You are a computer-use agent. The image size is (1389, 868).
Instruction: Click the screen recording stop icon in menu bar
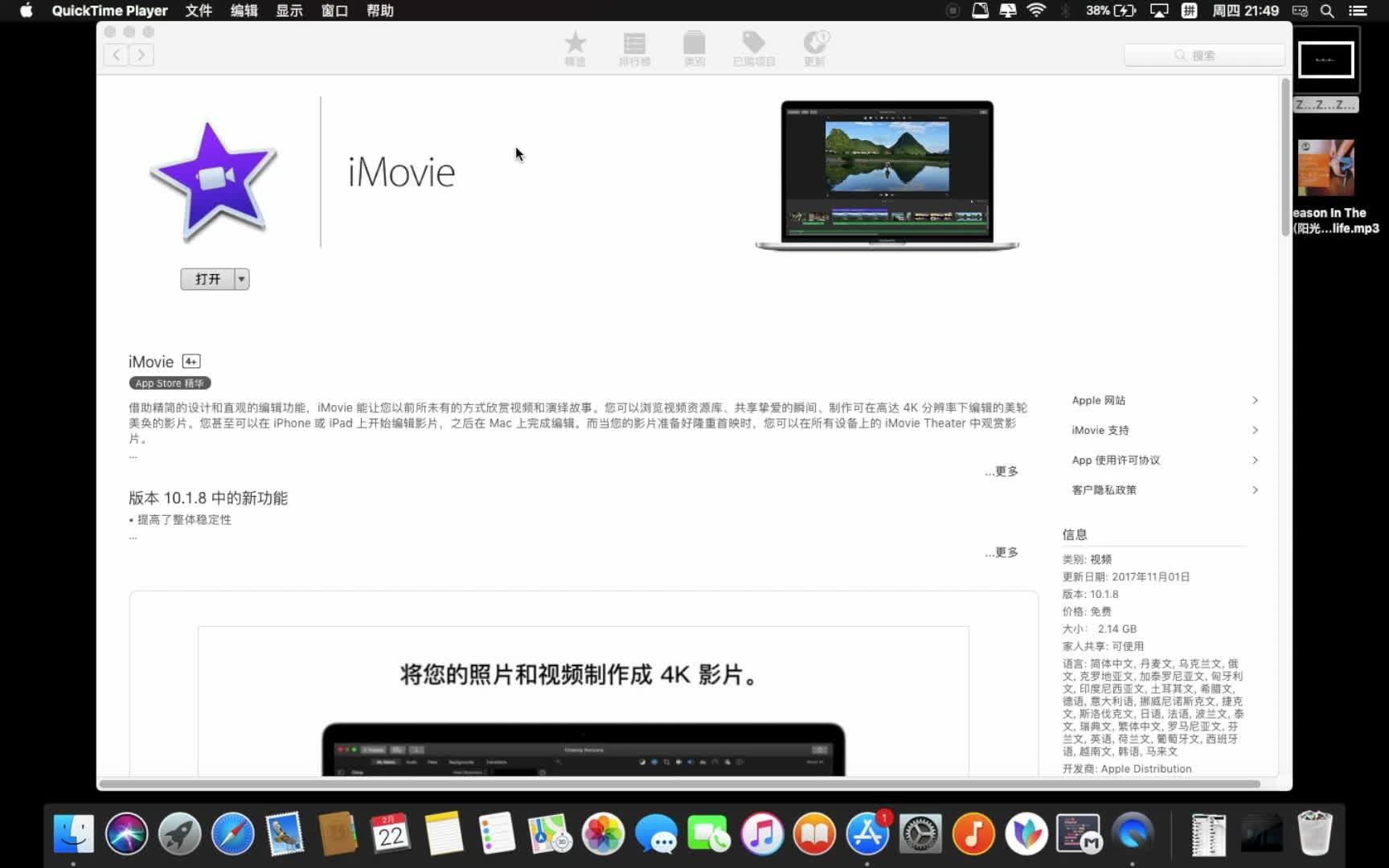click(953, 10)
